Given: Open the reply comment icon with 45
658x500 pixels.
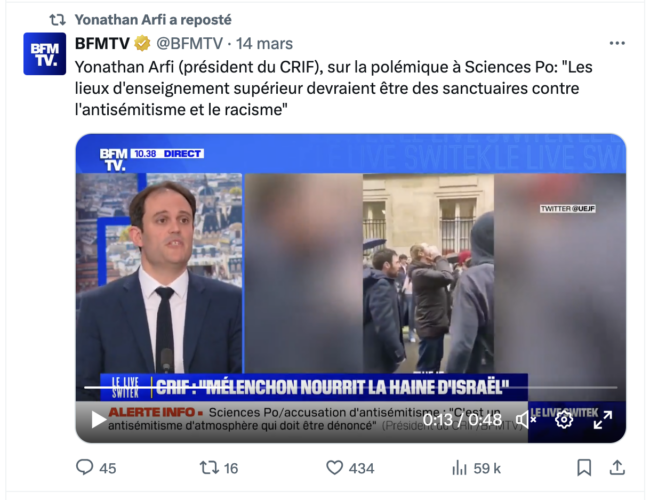Looking at the screenshot, I should 85,467.
